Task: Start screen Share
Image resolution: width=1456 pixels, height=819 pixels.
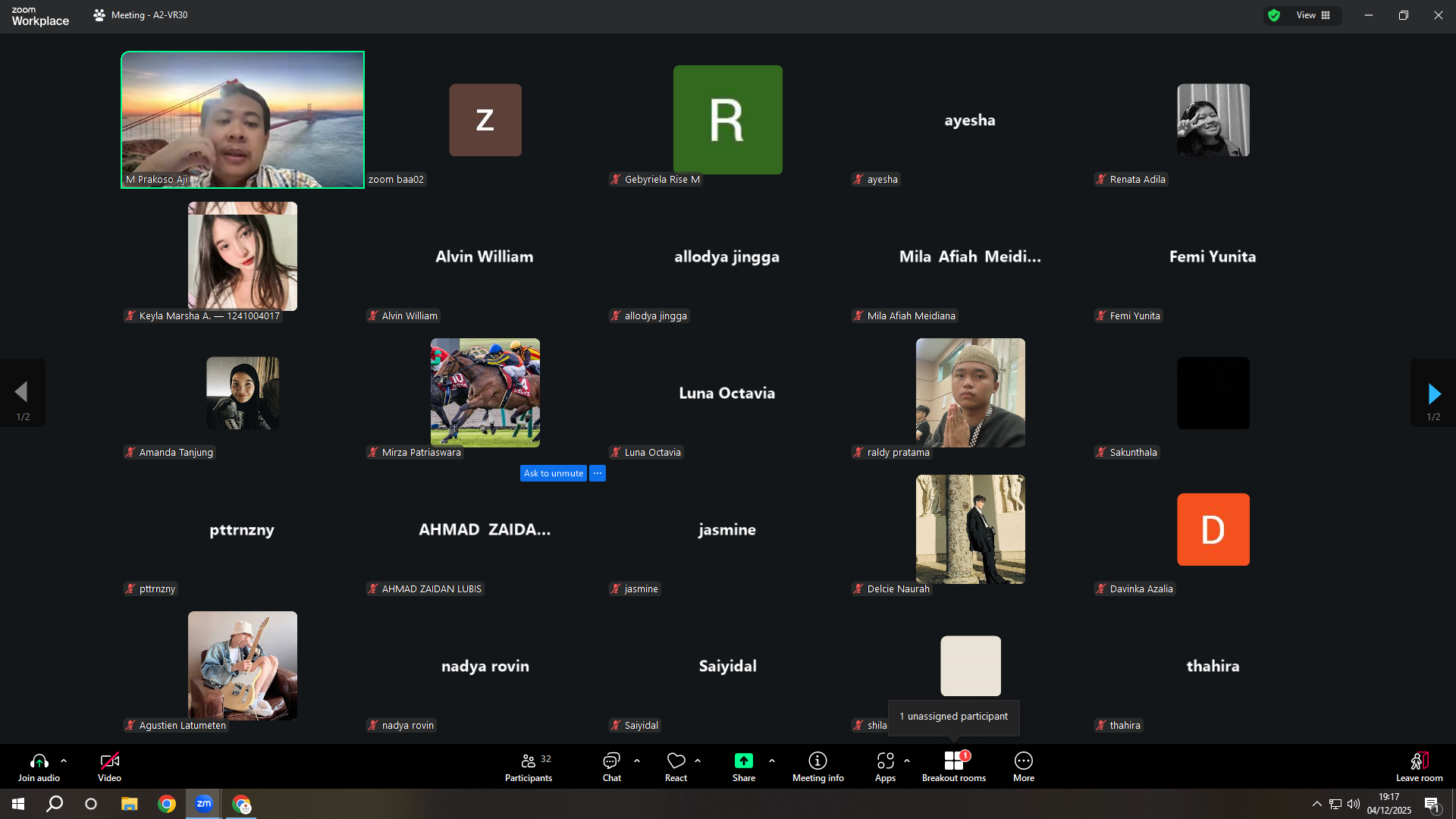Action: point(743,767)
